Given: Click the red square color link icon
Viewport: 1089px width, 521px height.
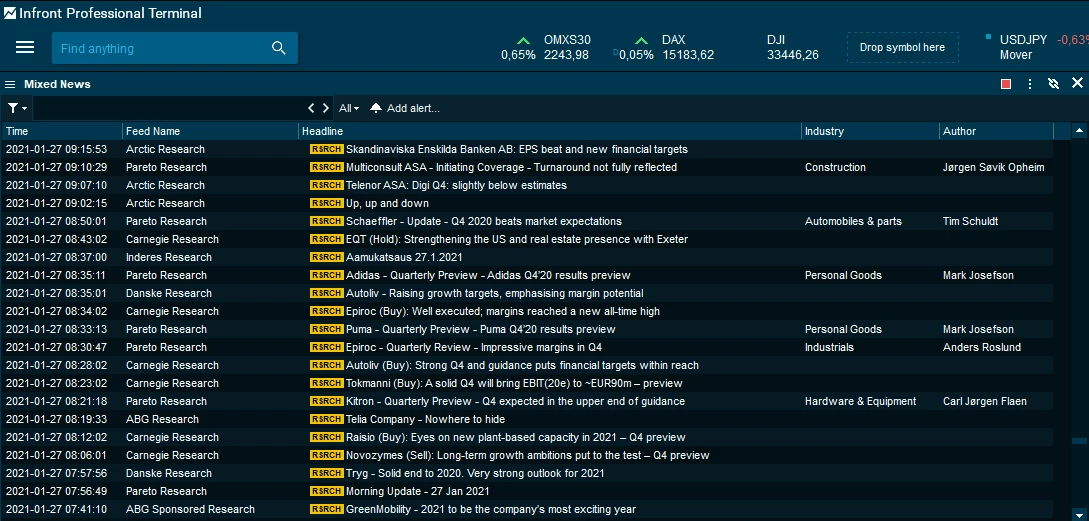Looking at the screenshot, I should point(1006,84).
